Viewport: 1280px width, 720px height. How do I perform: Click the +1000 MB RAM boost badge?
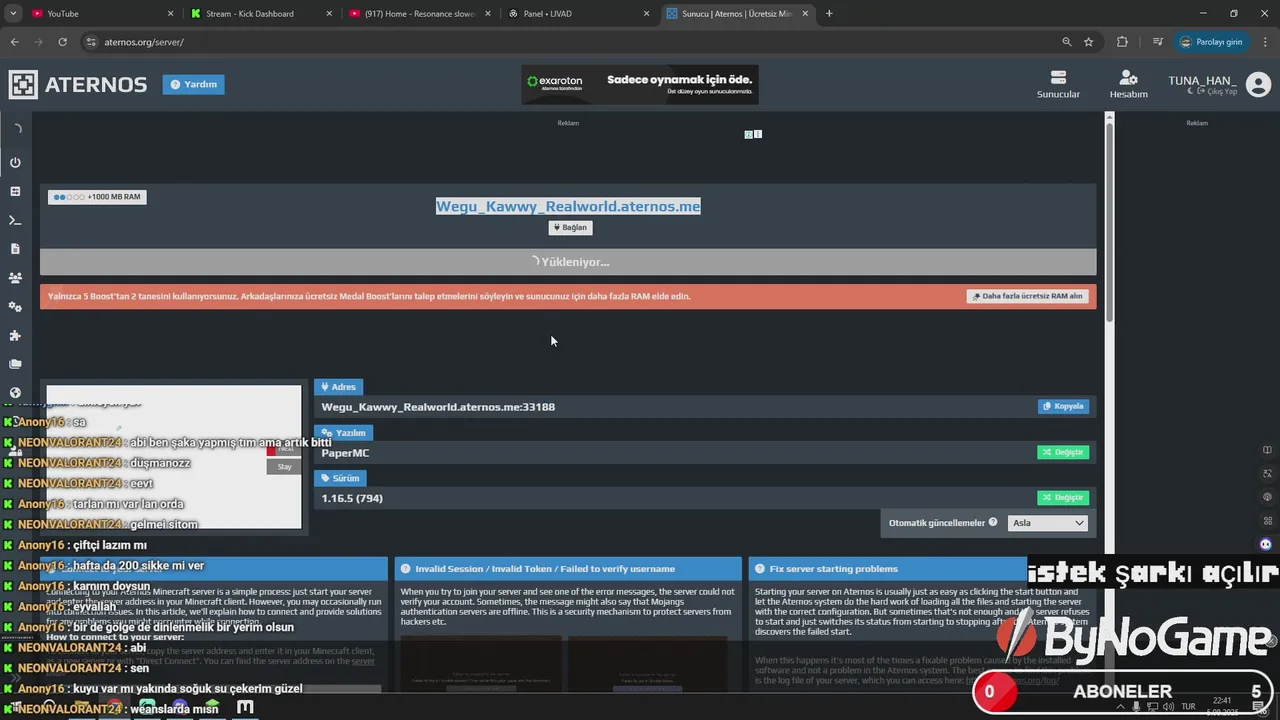pos(97,197)
